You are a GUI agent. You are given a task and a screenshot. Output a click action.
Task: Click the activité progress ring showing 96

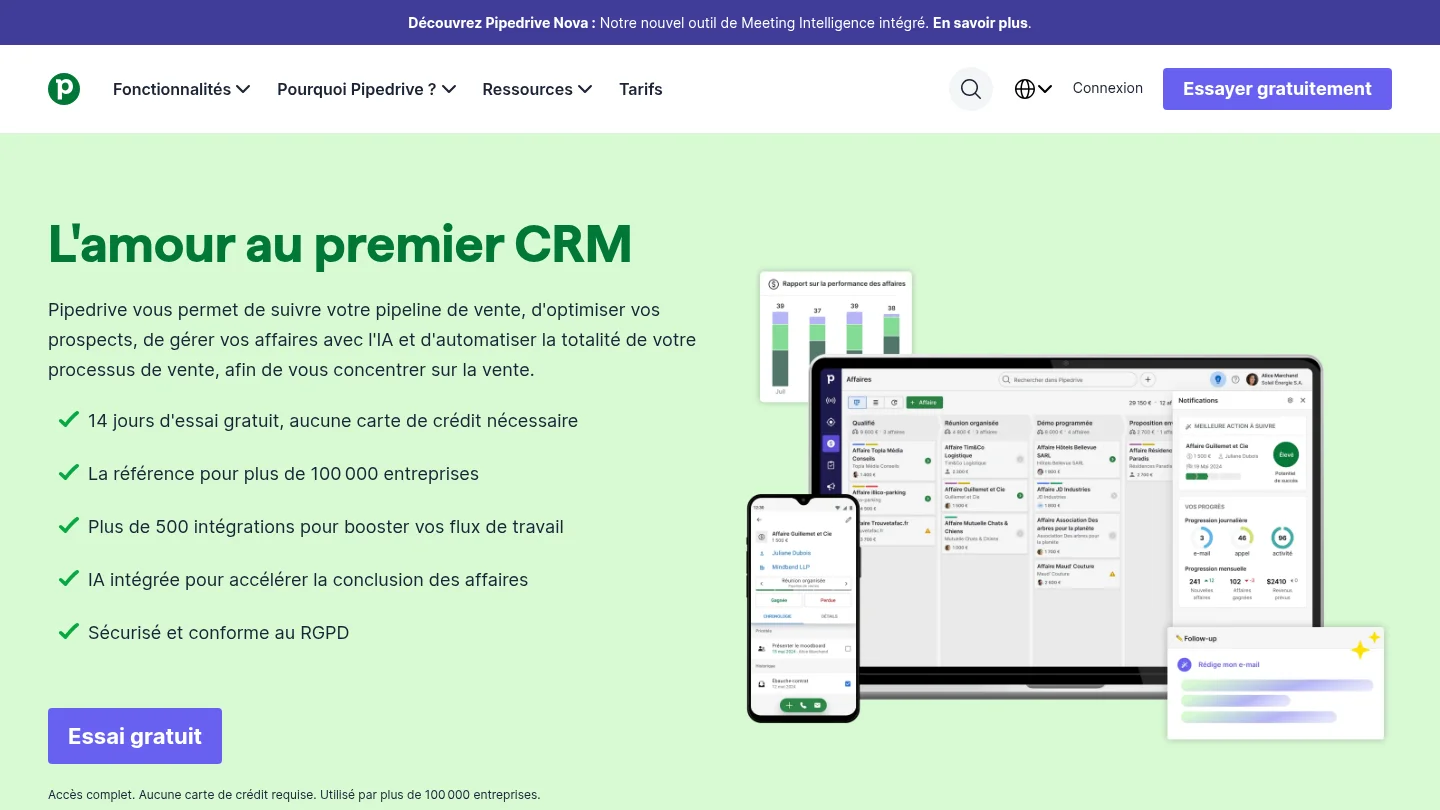(1282, 538)
